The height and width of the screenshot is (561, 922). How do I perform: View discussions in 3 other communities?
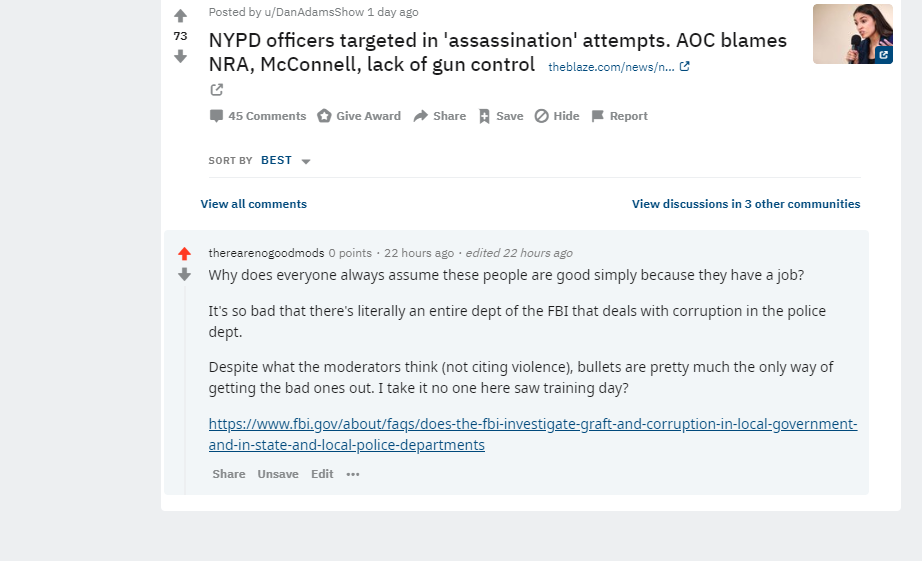pyautogui.click(x=746, y=204)
